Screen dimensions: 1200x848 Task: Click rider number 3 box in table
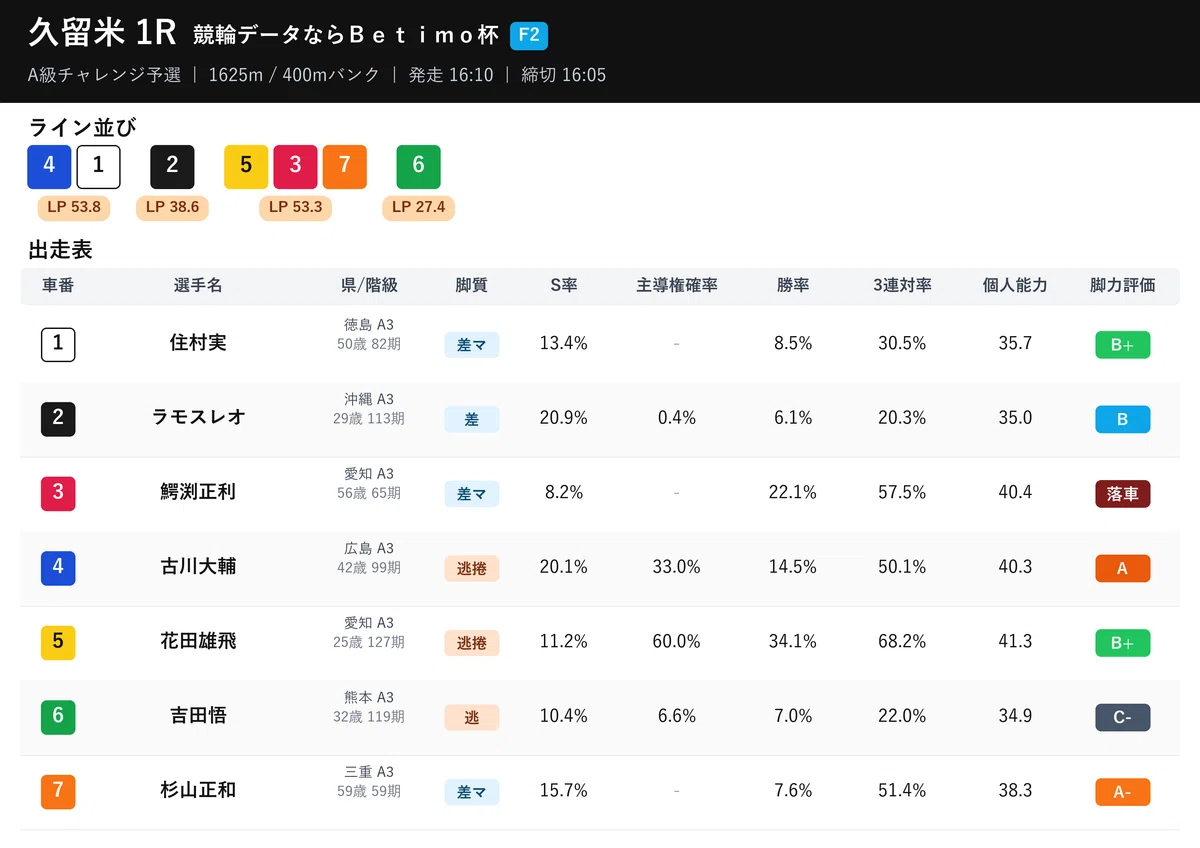58,493
